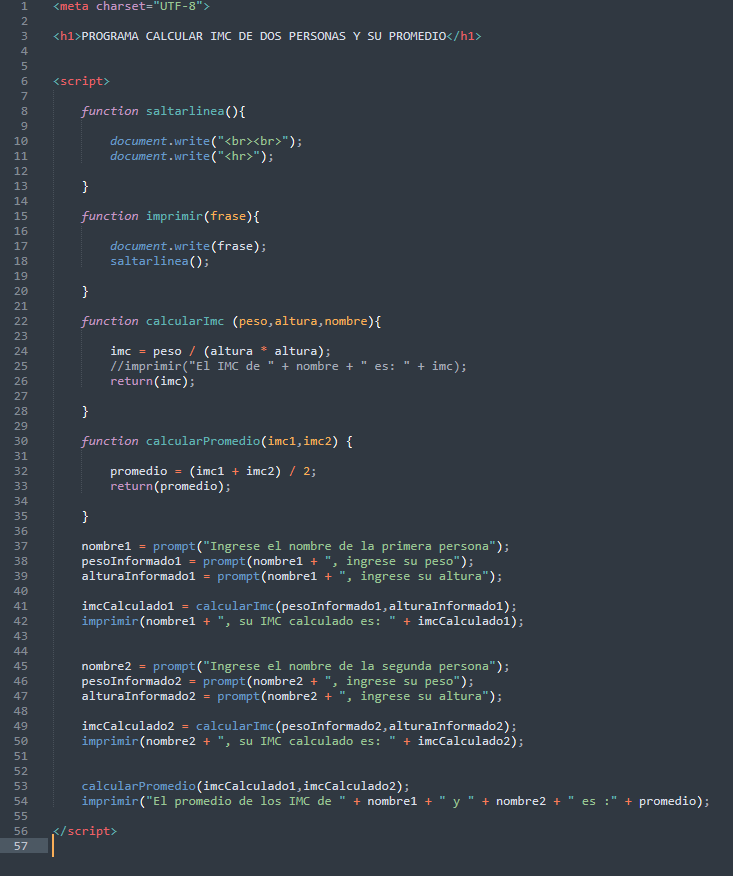733x876 pixels.
Task: Click the parameter nombre in the calcularImc declaration
Action: 346,321
